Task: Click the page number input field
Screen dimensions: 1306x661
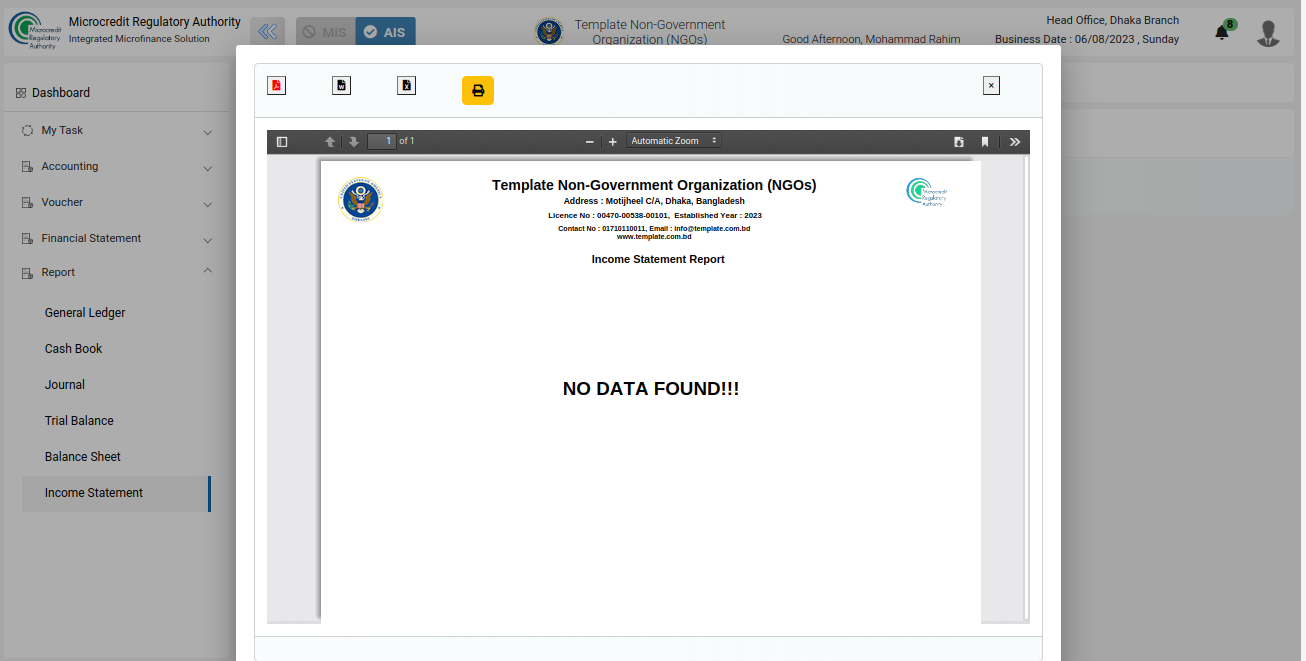Action: pos(382,141)
